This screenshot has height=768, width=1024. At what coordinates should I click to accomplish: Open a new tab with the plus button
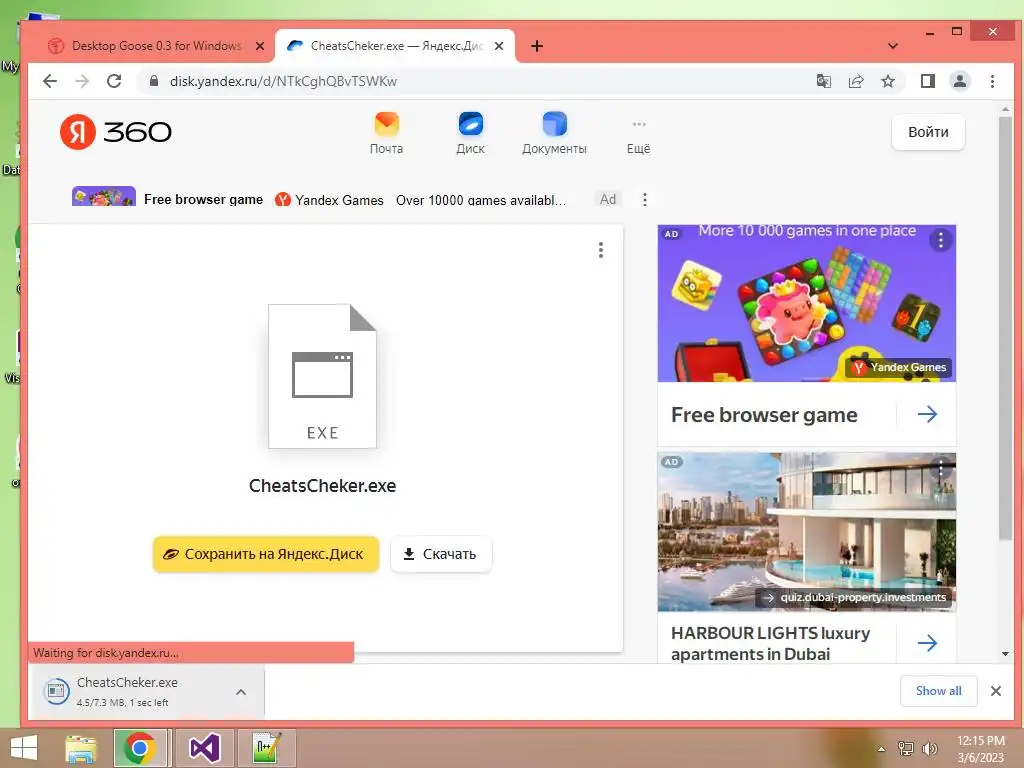pos(537,46)
